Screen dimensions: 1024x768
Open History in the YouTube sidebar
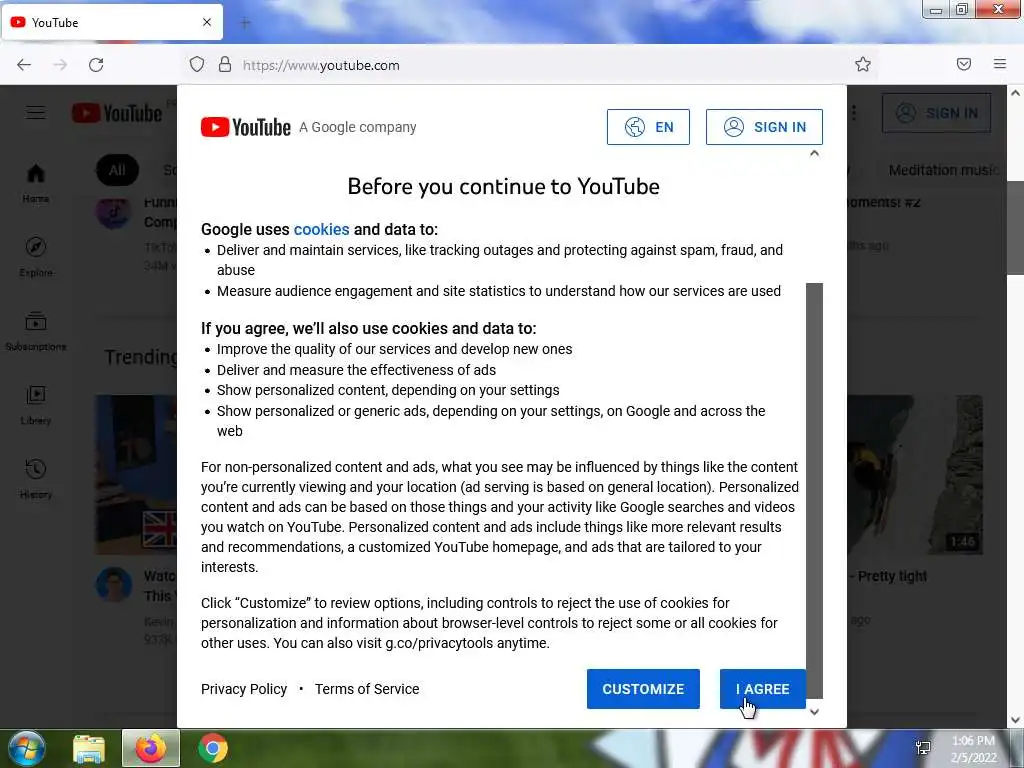pyautogui.click(x=36, y=479)
